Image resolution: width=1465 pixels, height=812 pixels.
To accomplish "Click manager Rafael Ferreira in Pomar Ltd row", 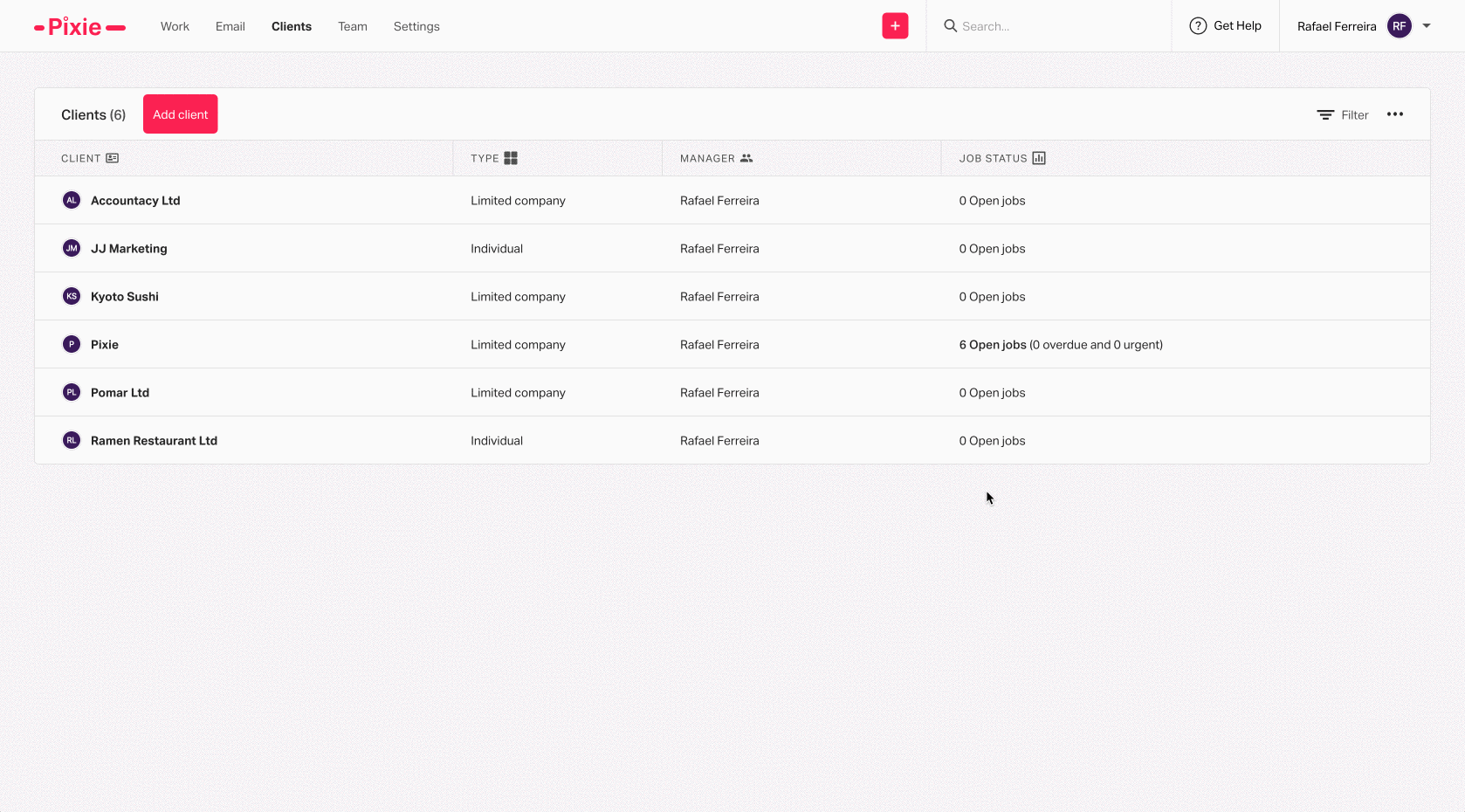I will [x=719, y=393].
